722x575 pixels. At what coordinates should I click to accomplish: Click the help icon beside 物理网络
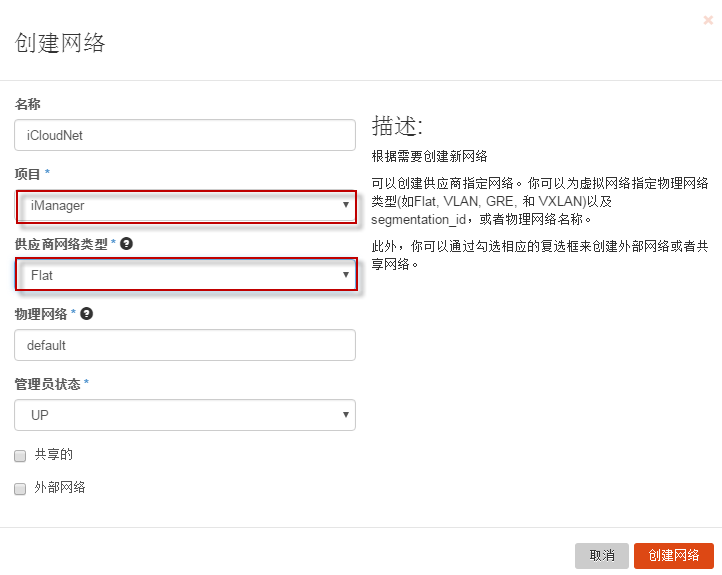(87, 313)
